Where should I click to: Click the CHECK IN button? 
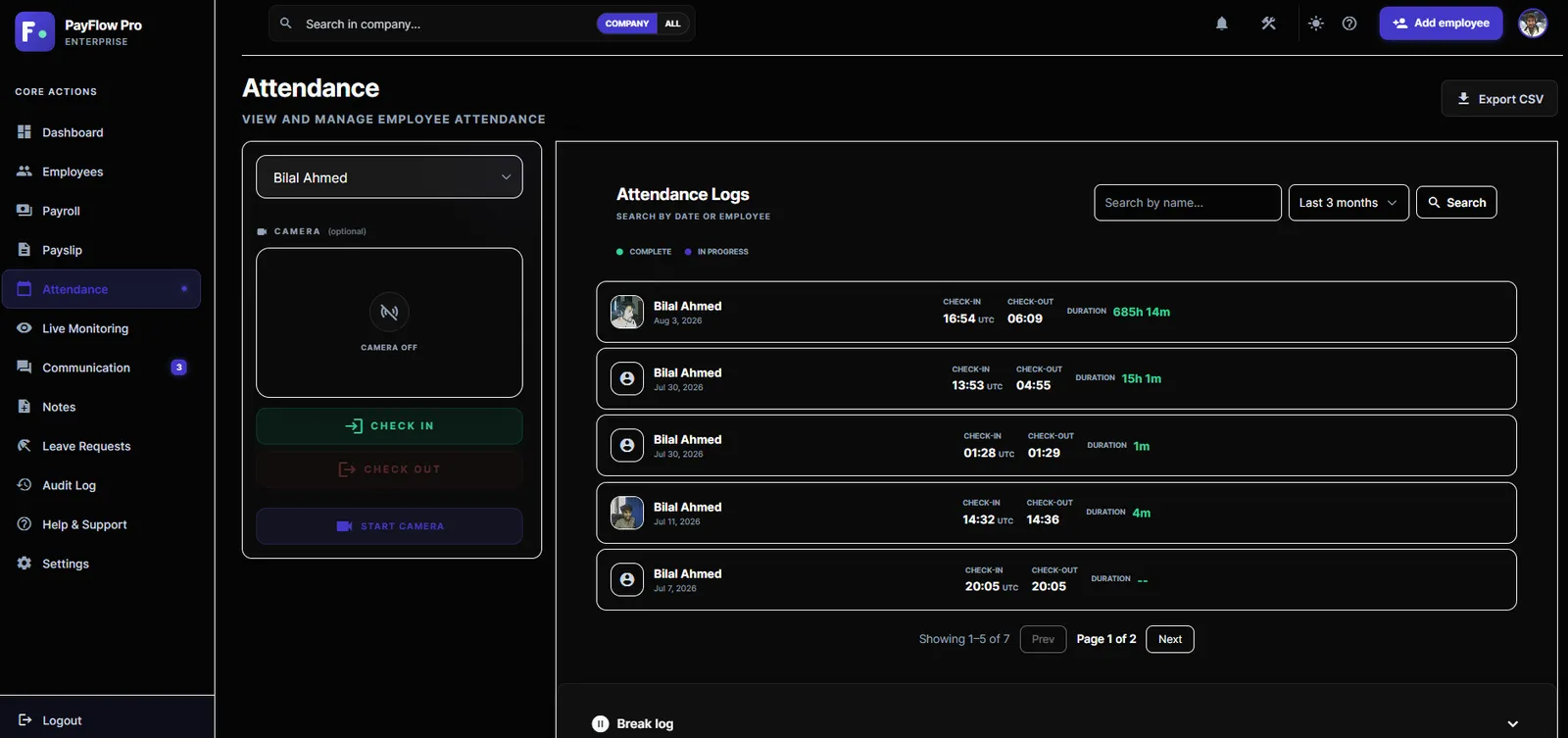coord(389,426)
